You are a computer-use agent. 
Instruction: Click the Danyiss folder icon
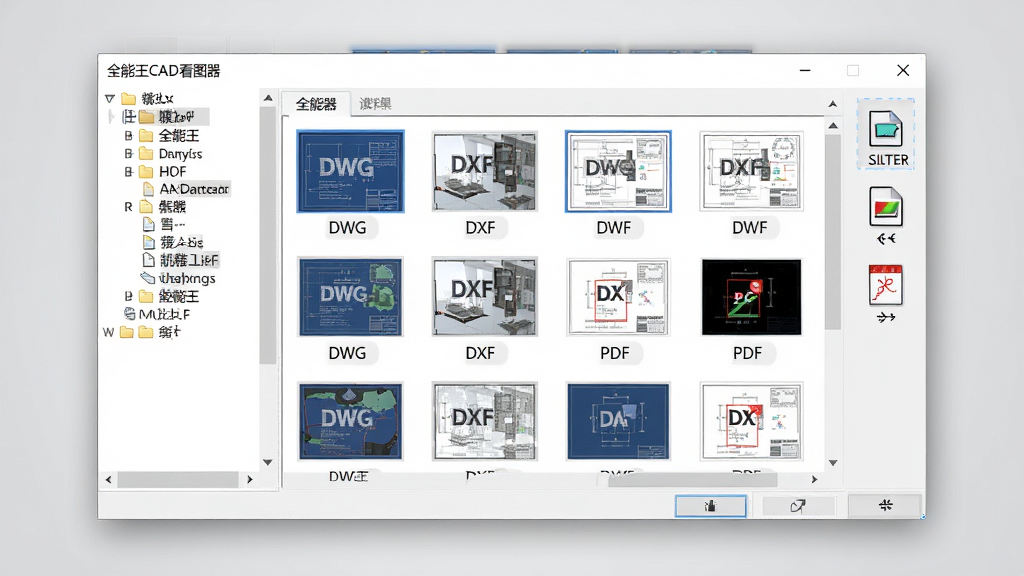click(146, 153)
